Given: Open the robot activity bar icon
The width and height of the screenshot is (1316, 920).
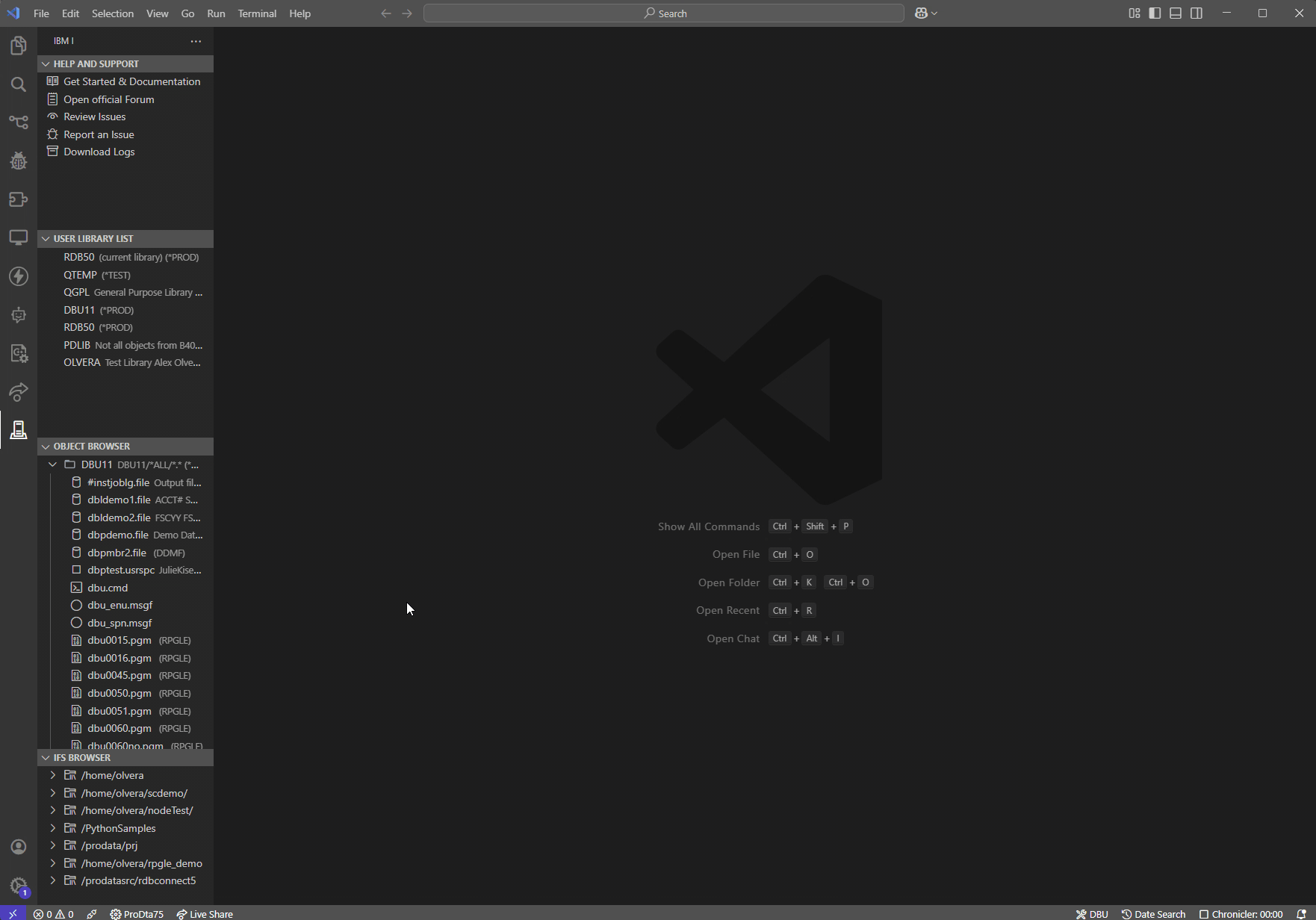Looking at the screenshot, I should point(19,314).
